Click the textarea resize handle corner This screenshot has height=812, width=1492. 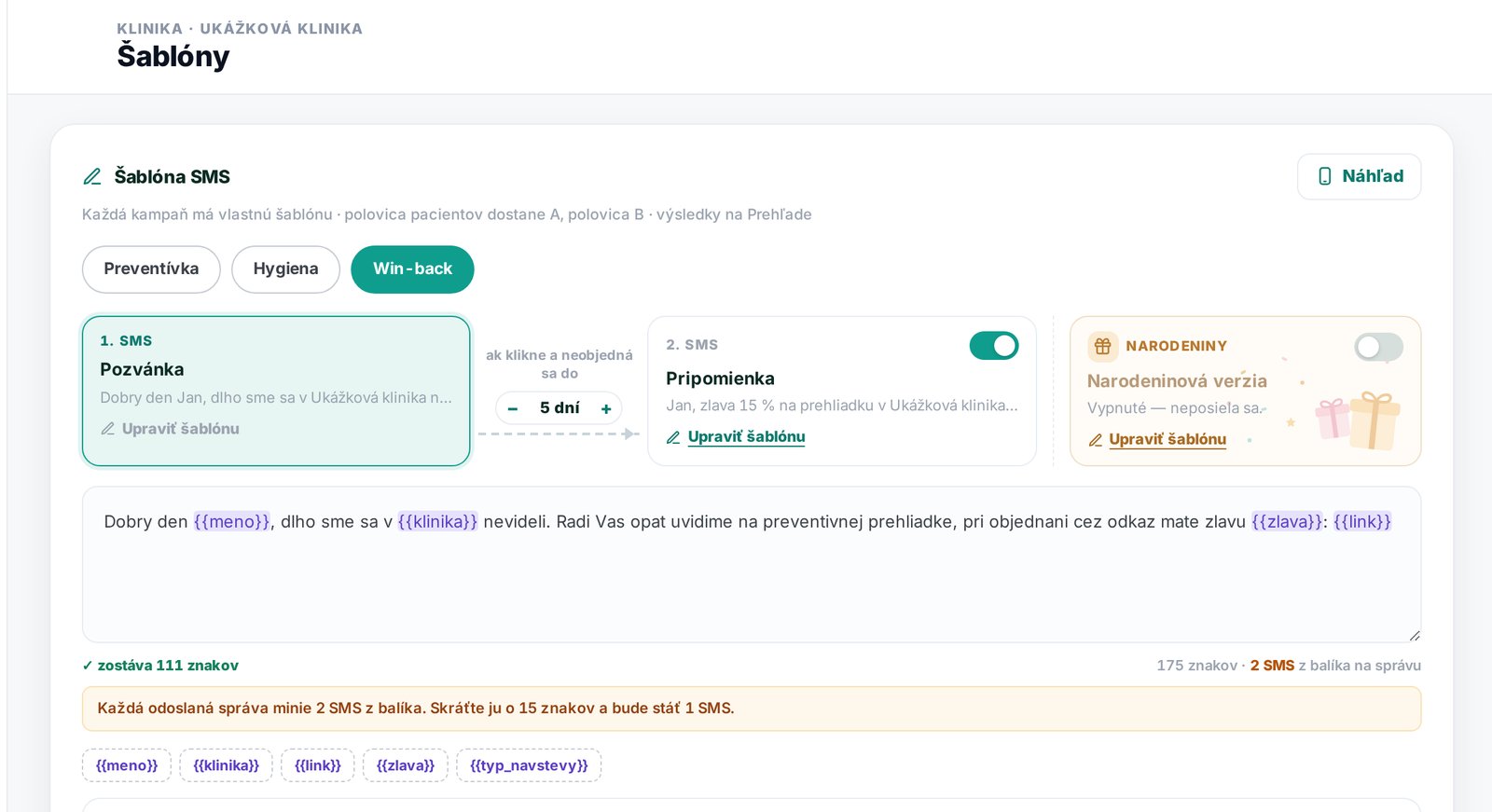pyautogui.click(x=1414, y=636)
